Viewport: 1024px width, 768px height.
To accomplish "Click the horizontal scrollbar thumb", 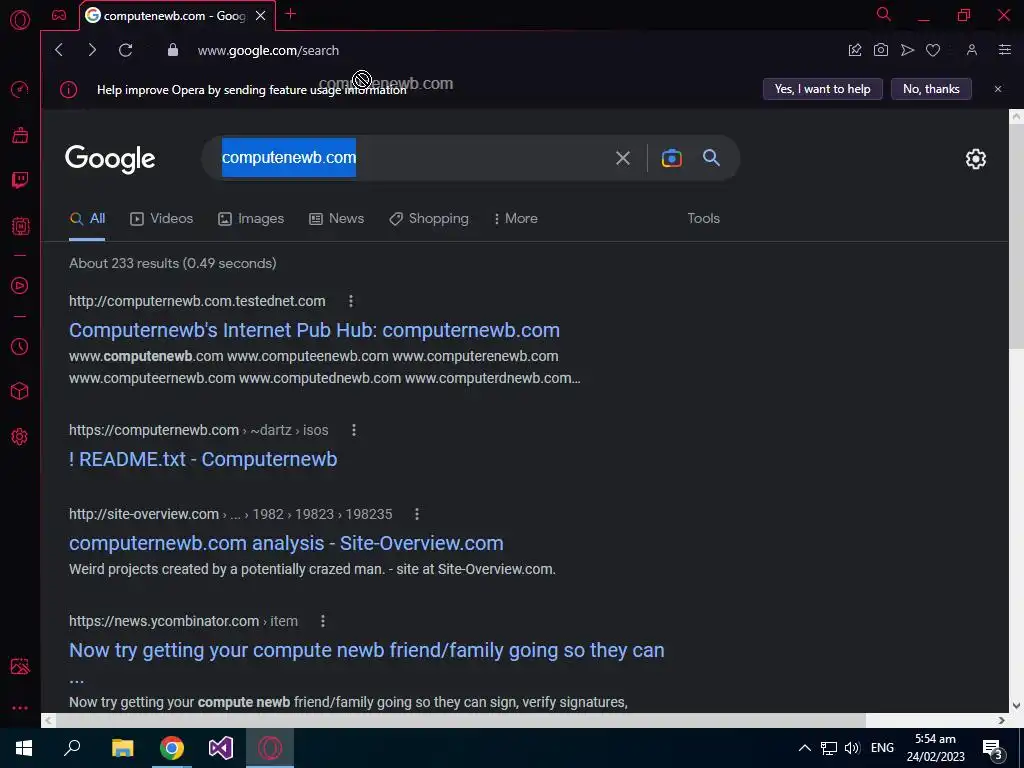I will (460, 720).
